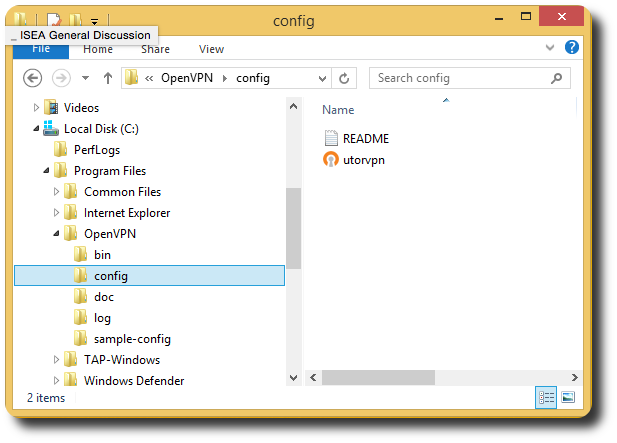Screen dimensions: 617x443
Task: Expand the Windows Defender node
Action: click(56, 380)
